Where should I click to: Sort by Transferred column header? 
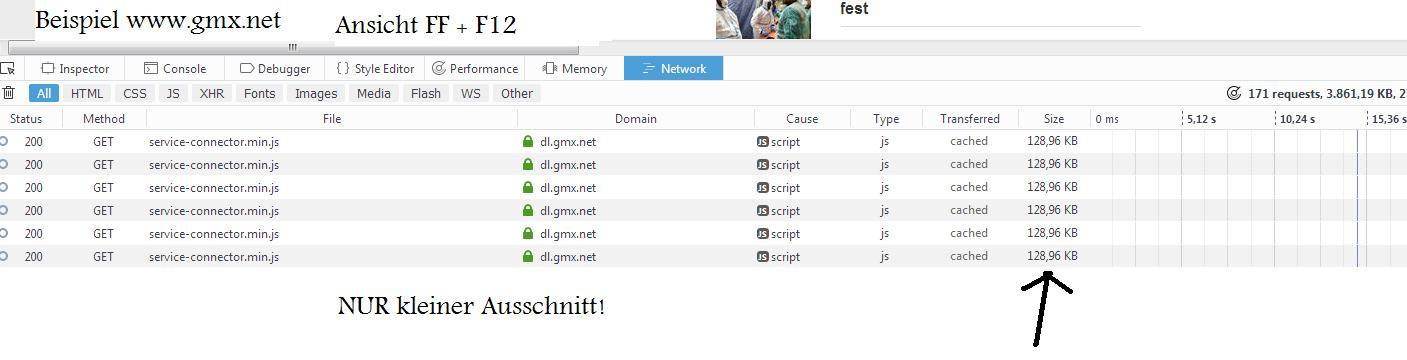tap(970, 118)
